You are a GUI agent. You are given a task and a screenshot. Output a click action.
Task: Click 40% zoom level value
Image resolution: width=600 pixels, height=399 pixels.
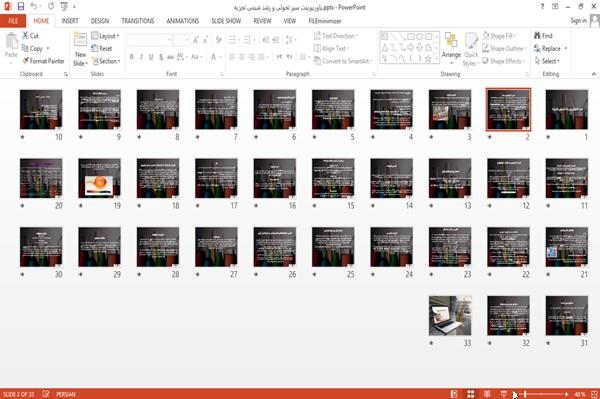tap(579, 394)
